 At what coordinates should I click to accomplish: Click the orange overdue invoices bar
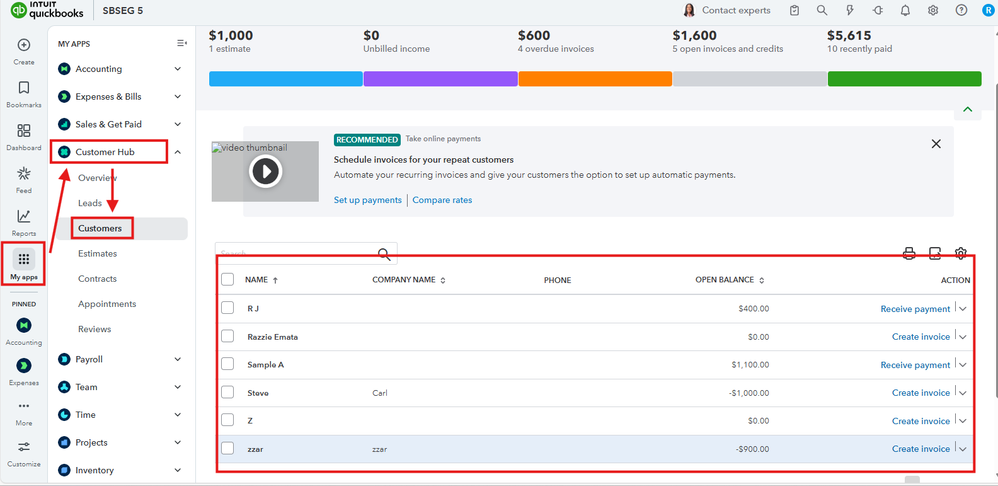595,79
